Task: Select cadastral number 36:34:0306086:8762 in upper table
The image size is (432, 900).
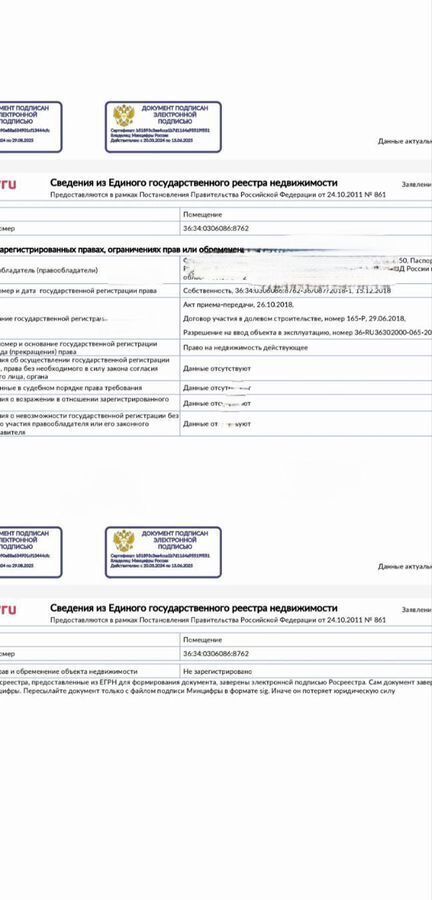Action: click(x=216, y=228)
